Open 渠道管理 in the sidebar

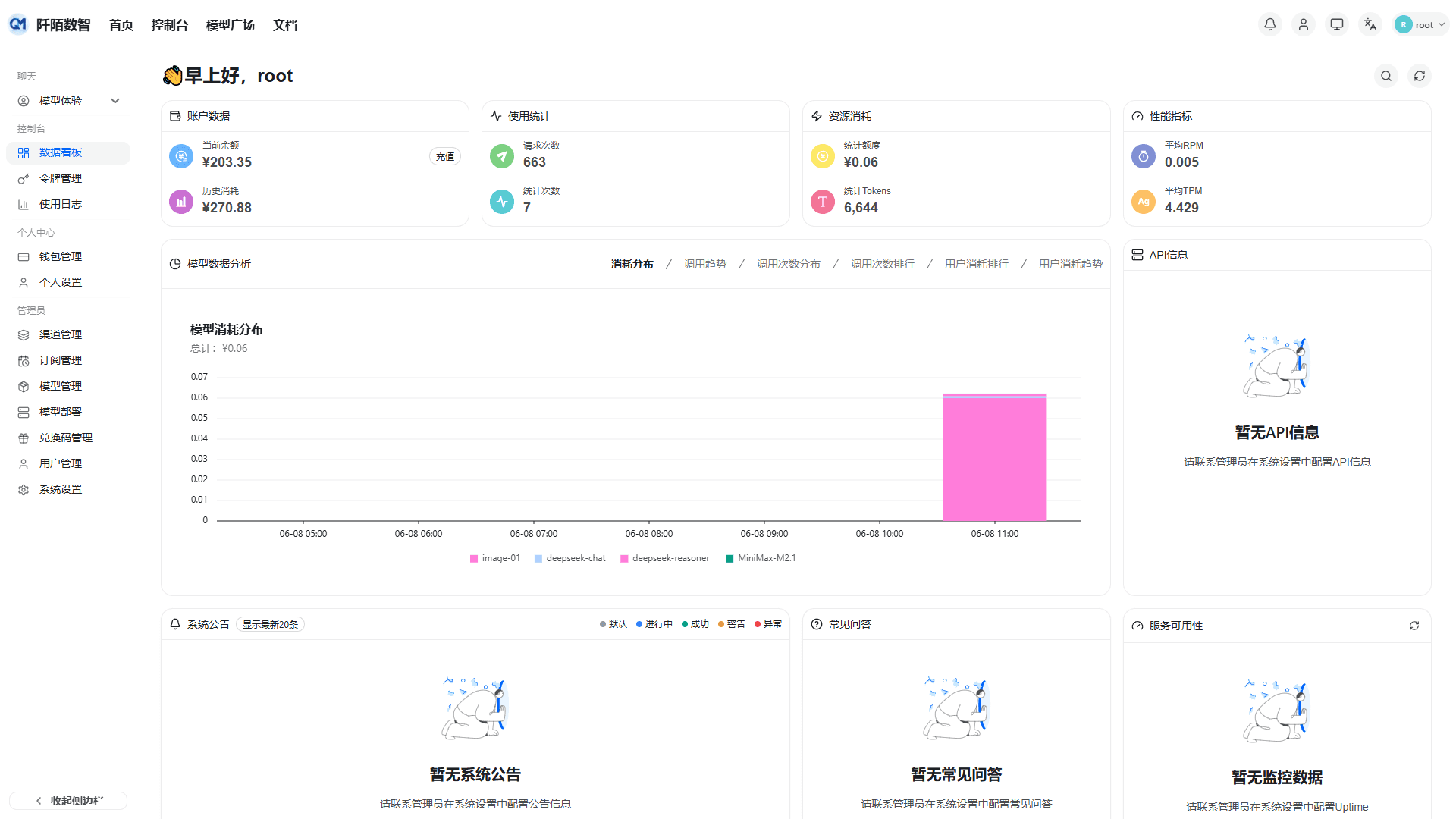pos(68,334)
